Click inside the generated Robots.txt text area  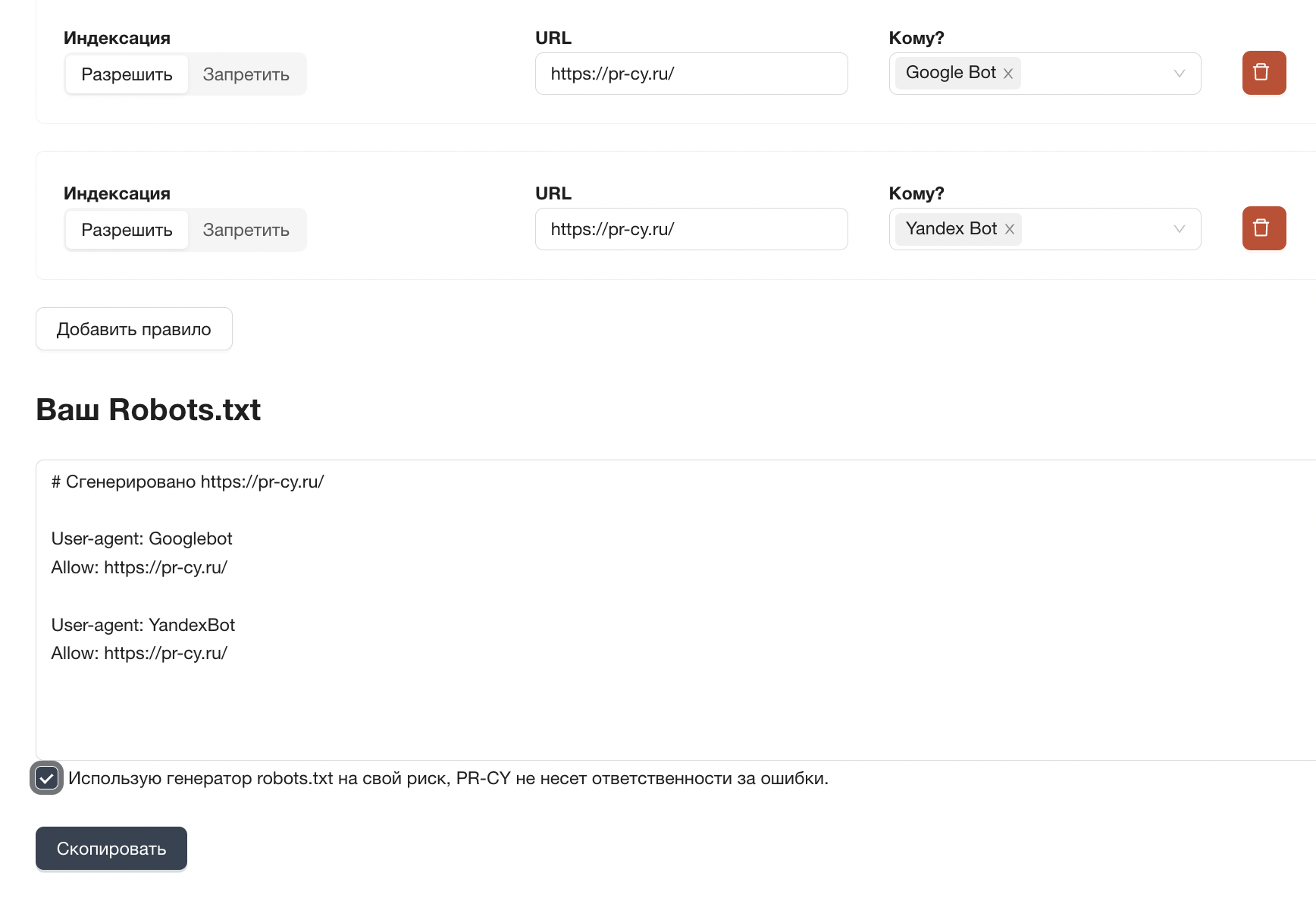coord(675,610)
